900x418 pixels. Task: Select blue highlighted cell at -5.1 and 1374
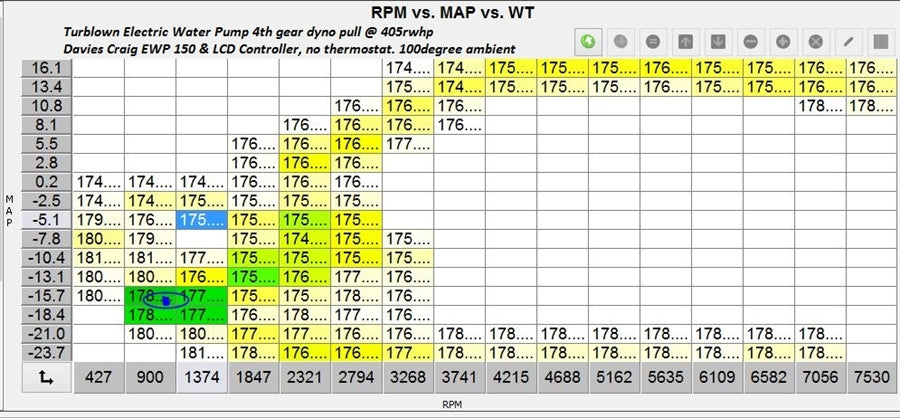click(x=201, y=220)
